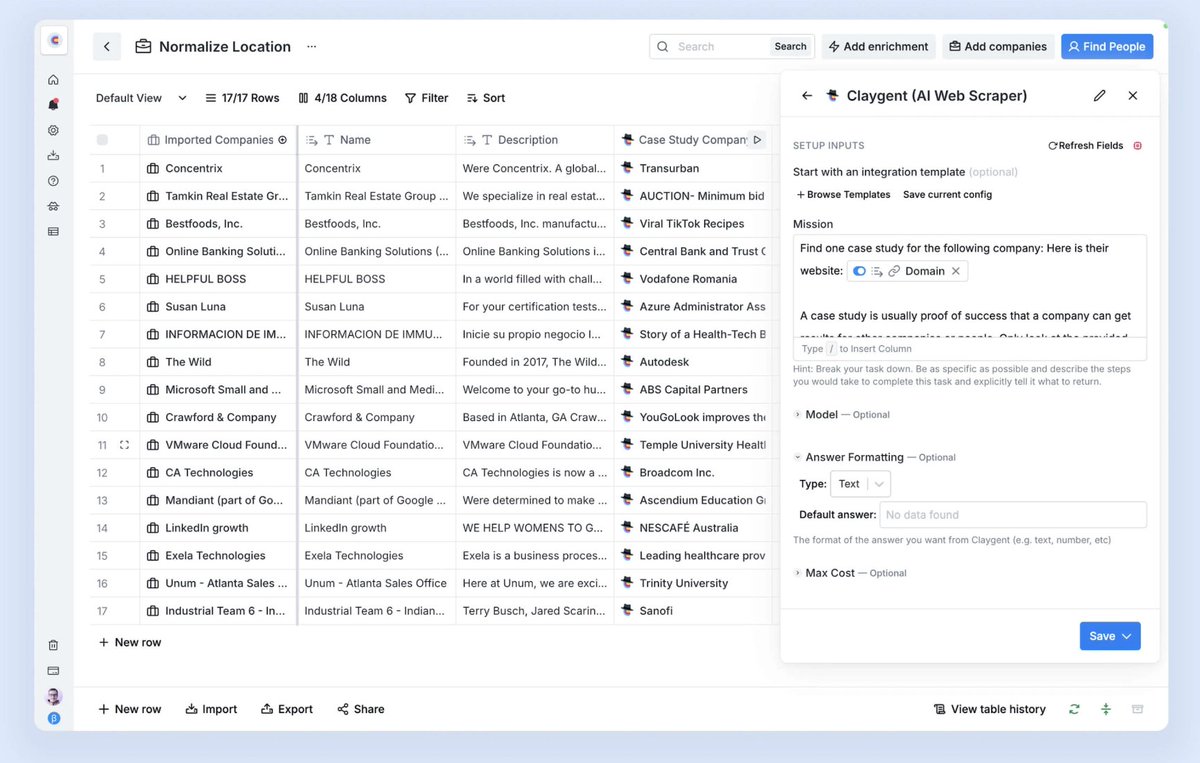Open the 17/17 Rows selector

242,98
